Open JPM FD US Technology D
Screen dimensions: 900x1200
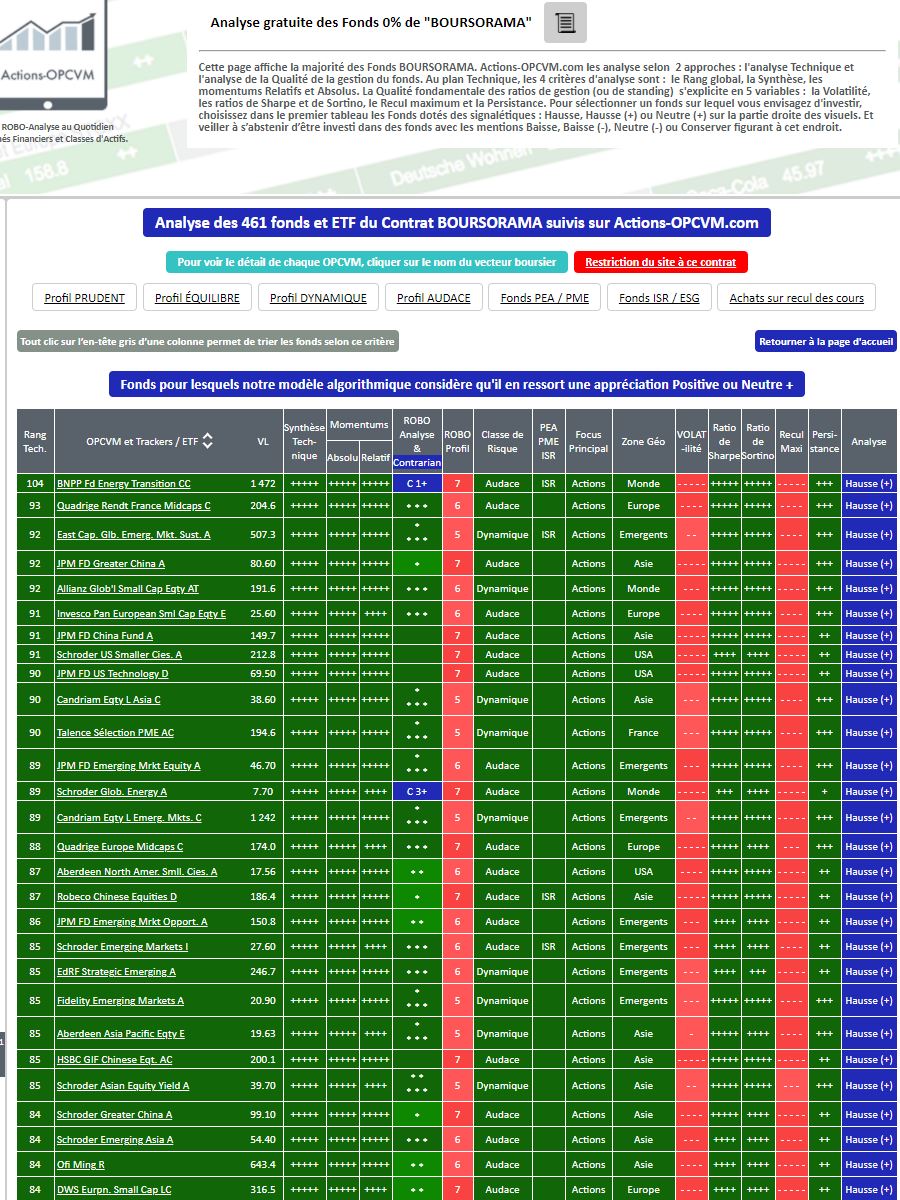[x=112, y=674]
